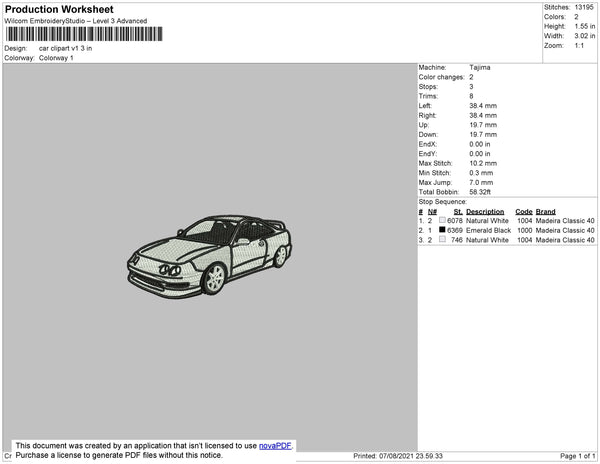Select the Natural White 6078 swatch
Image resolution: width=600 pixels, height=464 pixels.
pos(442,221)
